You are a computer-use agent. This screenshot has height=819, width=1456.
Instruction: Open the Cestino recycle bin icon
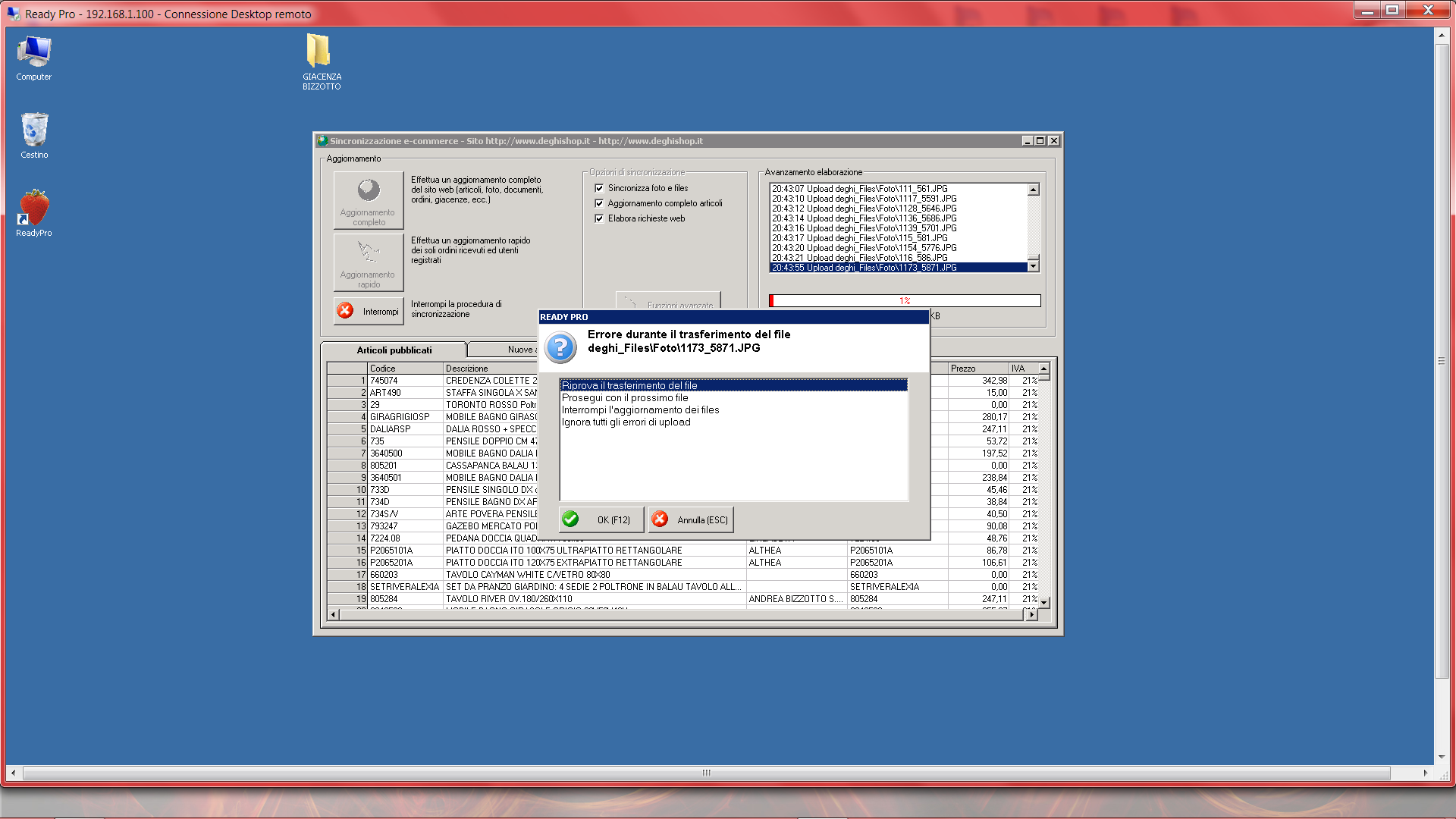tap(34, 130)
